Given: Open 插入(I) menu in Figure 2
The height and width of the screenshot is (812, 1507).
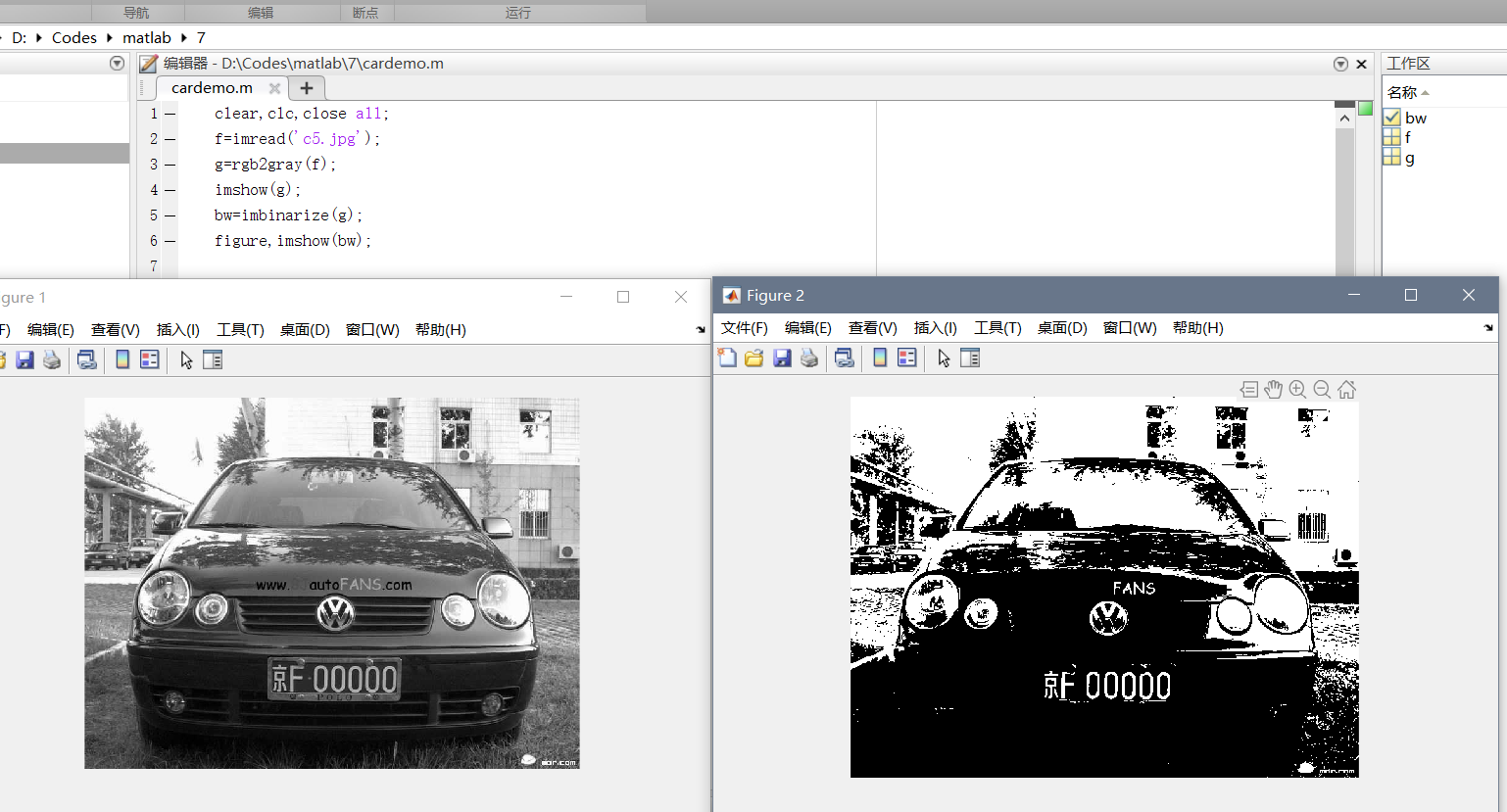Looking at the screenshot, I should (x=936, y=328).
